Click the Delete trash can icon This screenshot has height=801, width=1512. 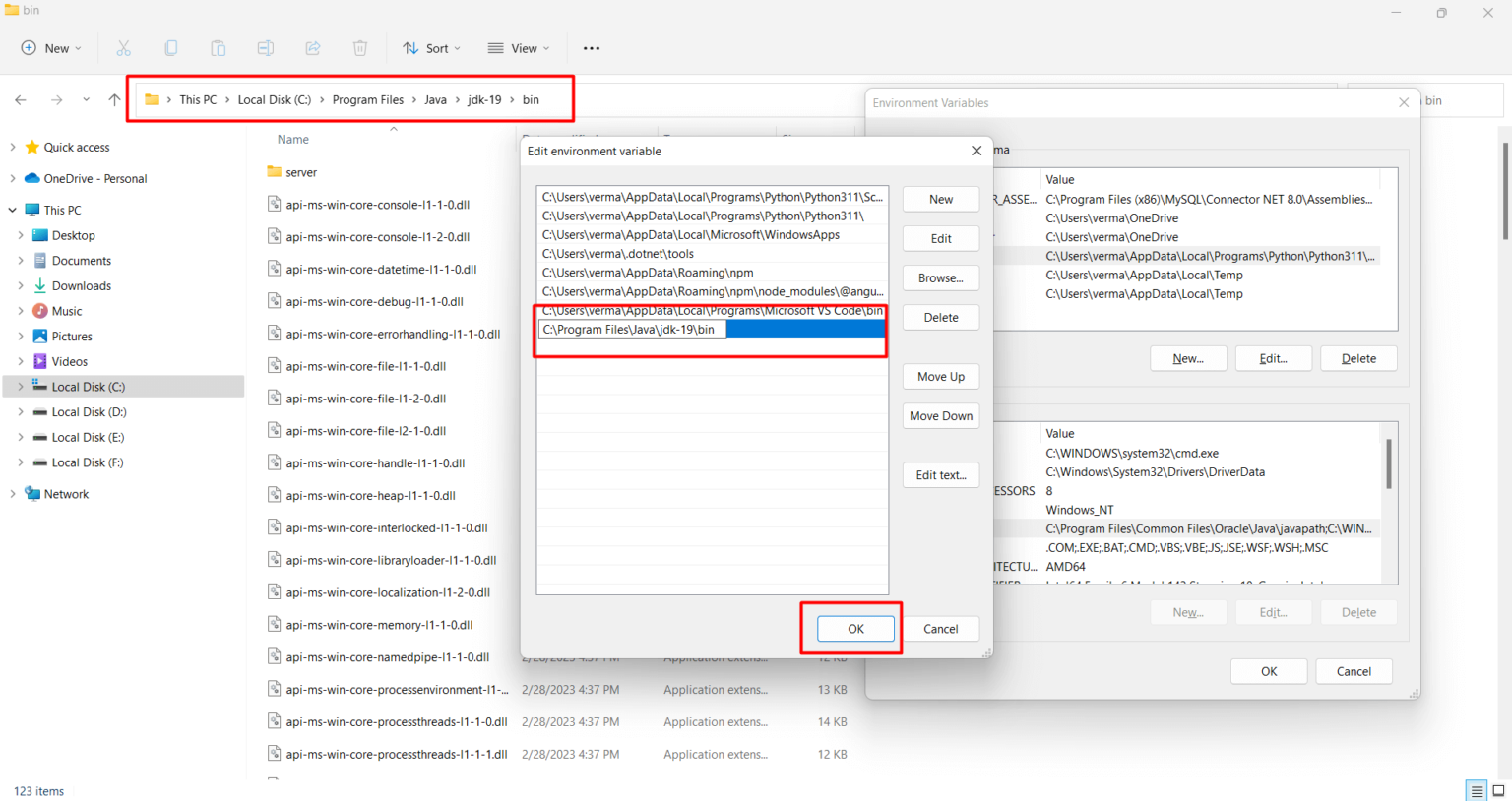360,48
